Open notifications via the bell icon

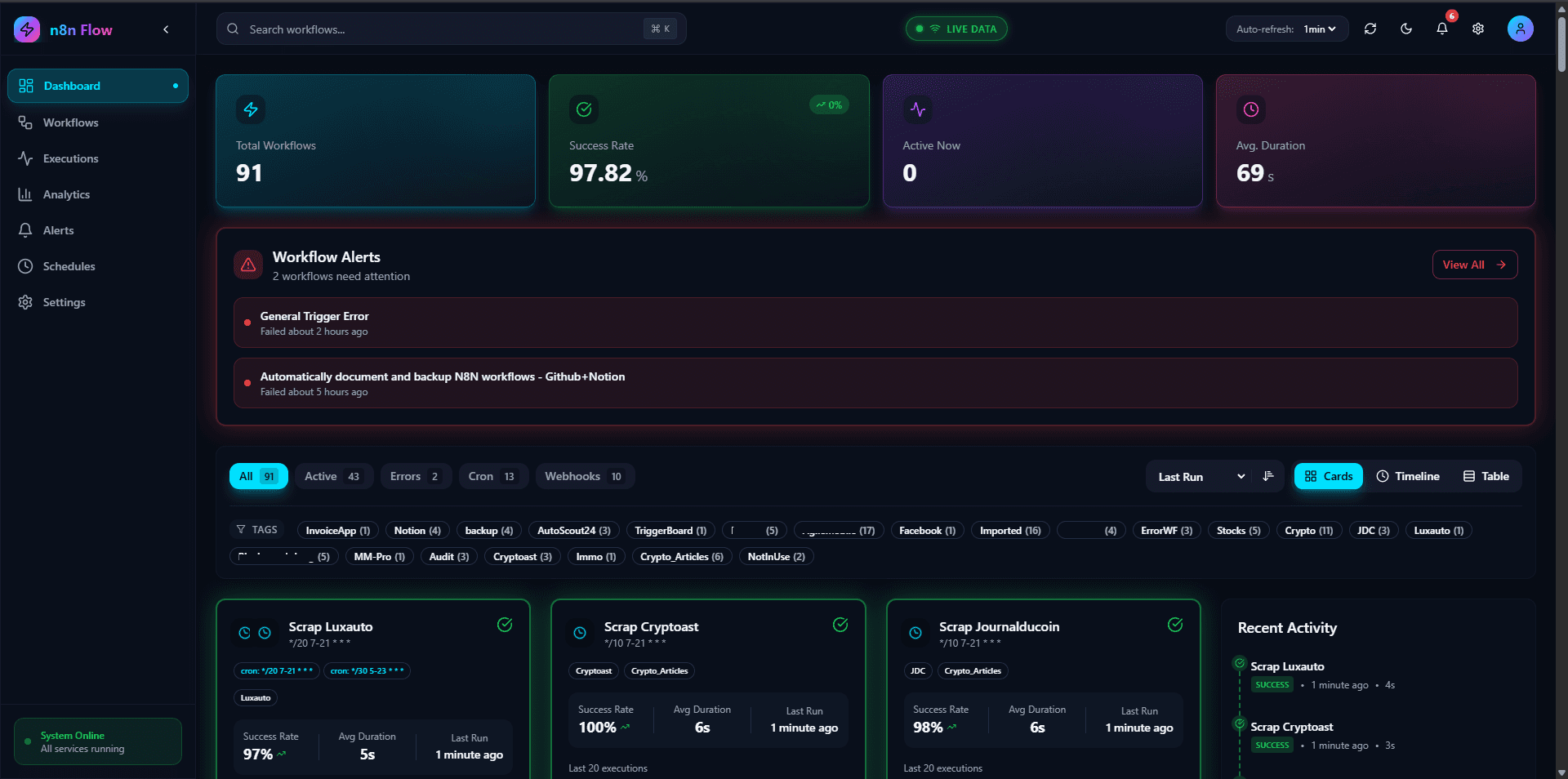point(1441,29)
